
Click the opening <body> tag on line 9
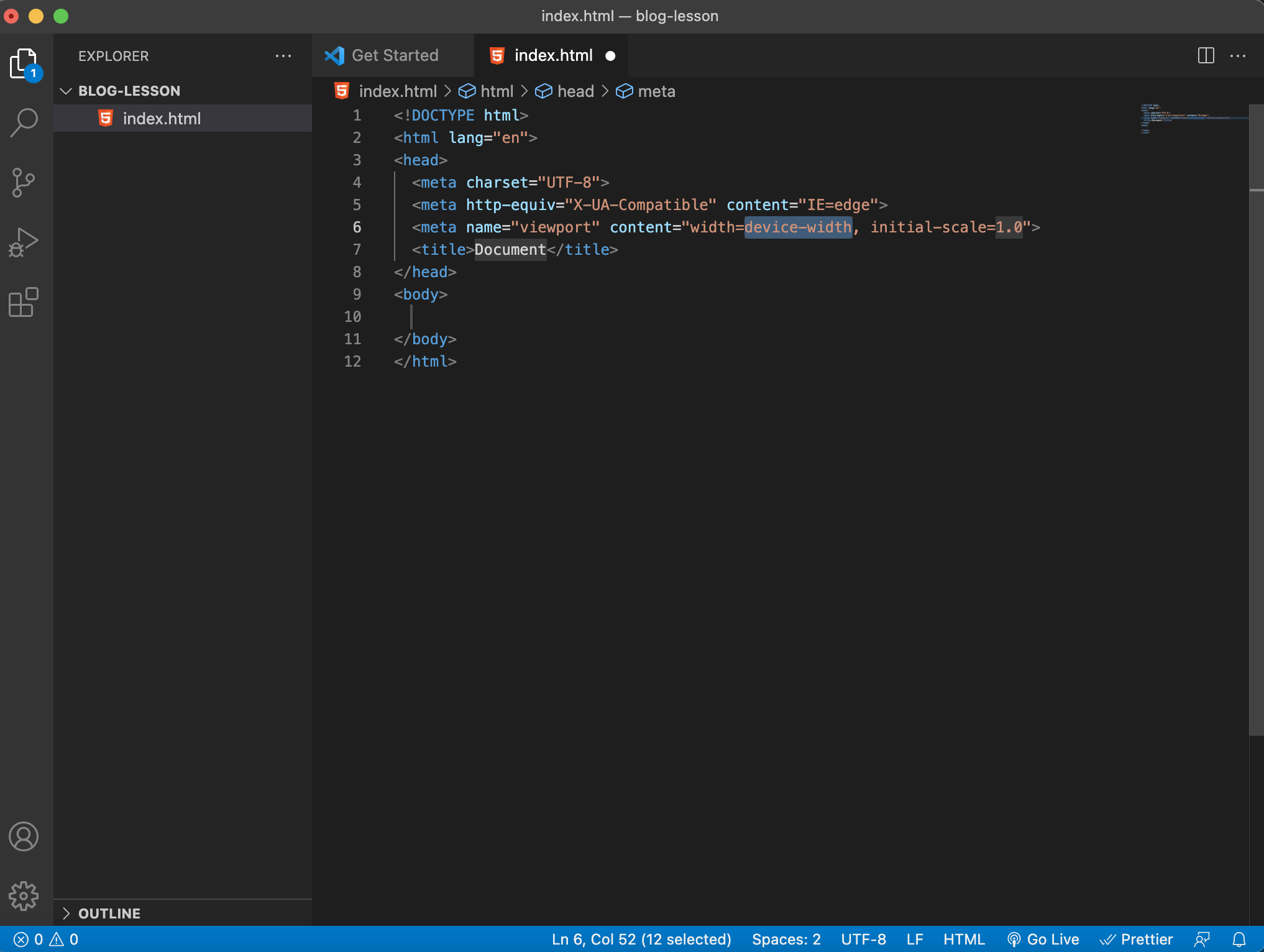coord(421,295)
